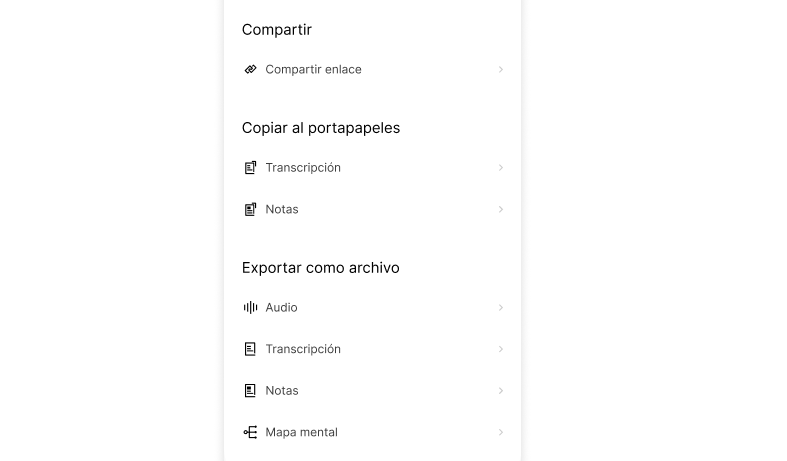
Task: Choose Notas label under Copiar al portapapeles
Action: coord(282,210)
